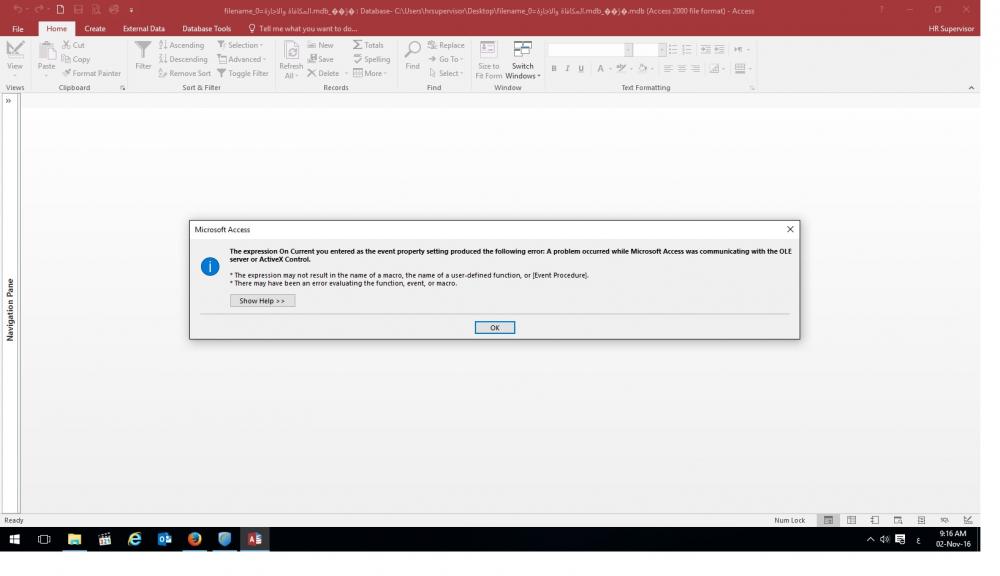Collapse the ribbon using the chevron arrow

pos(971,88)
